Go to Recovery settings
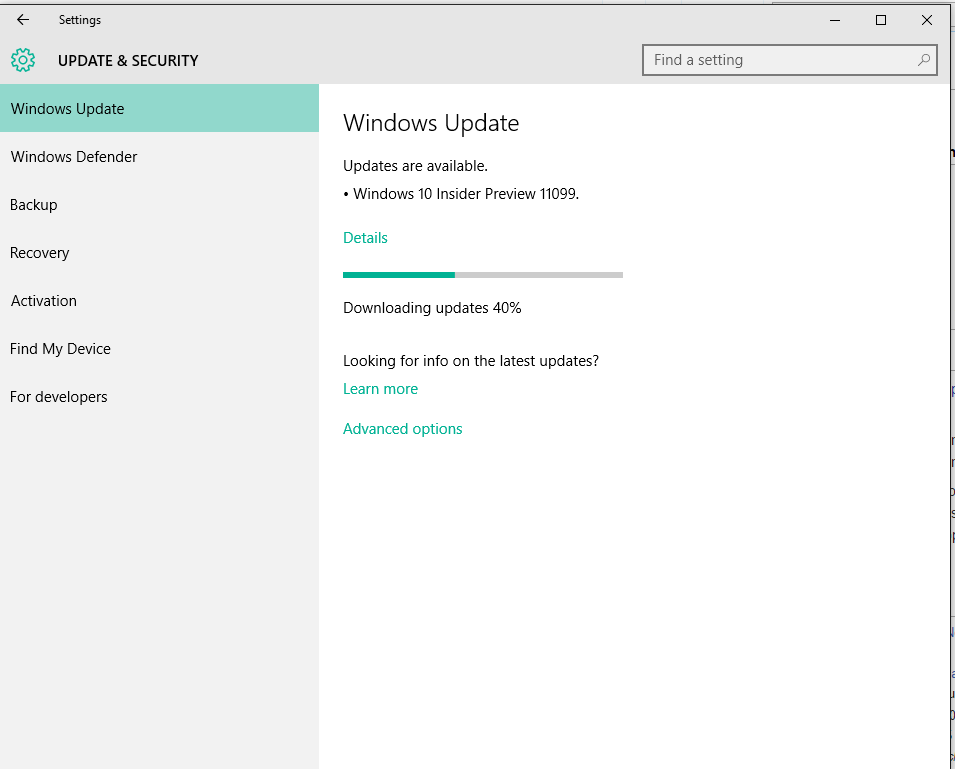Viewport: 955px width, 769px height. coord(160,253)
